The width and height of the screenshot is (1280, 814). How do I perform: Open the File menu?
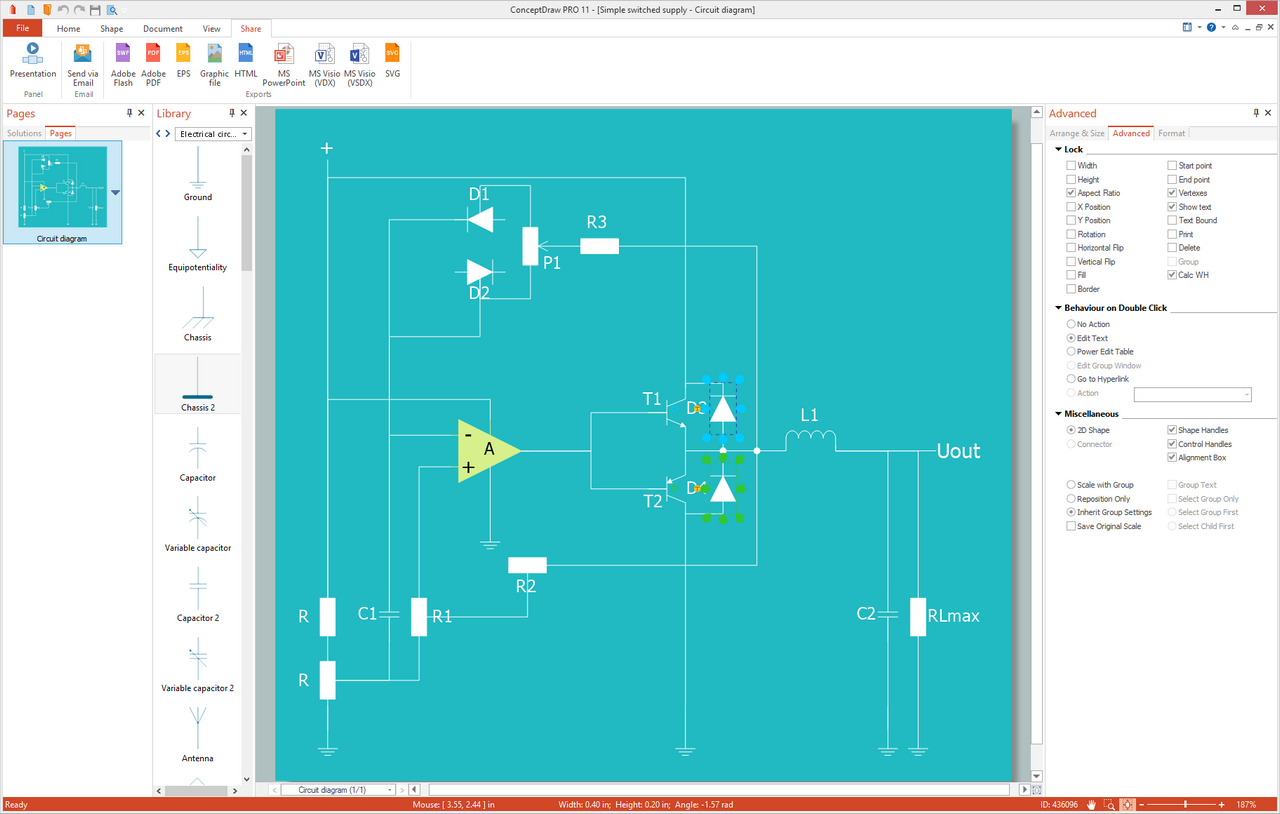pos(22,29)
